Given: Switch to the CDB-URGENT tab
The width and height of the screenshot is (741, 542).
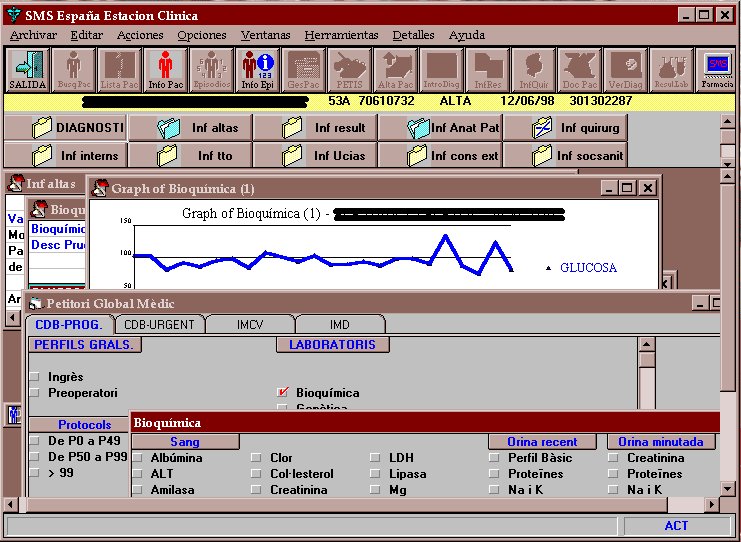Looking at the screenshot, I should [160, 324].
